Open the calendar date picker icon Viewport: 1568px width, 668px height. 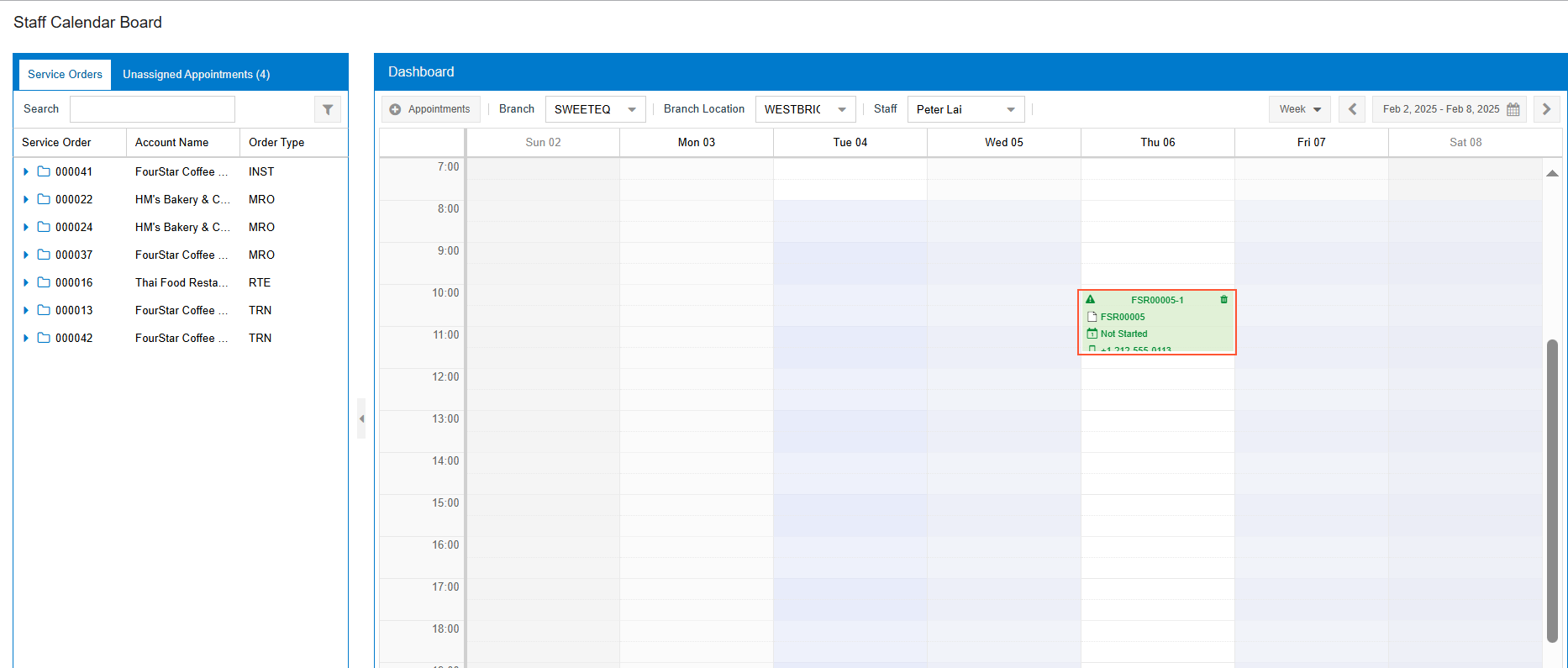(1513, 109)
